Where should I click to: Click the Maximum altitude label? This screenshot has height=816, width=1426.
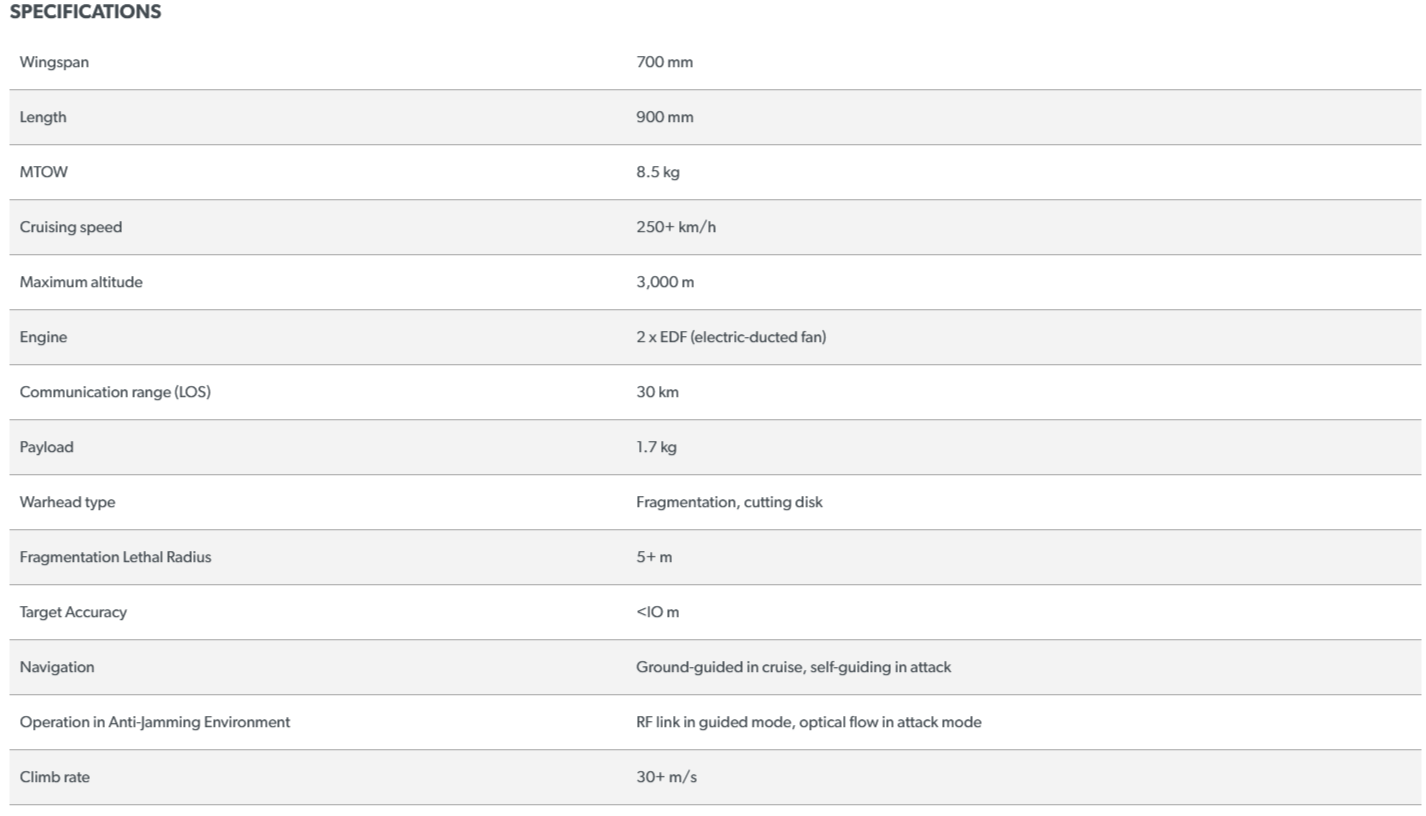pos(81,282)
